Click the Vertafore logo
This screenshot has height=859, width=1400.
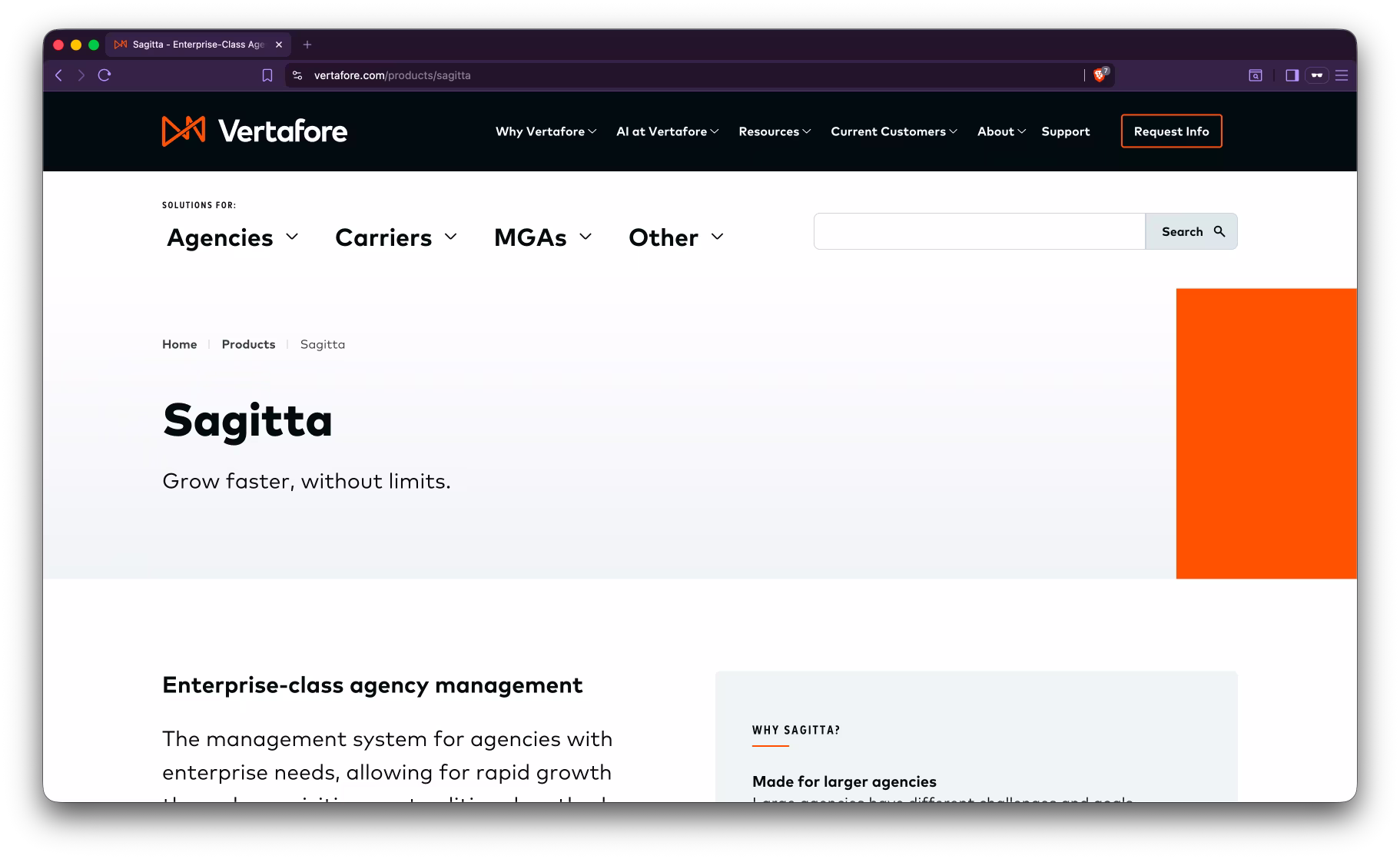pyautogui.click(x=254, y=131)
